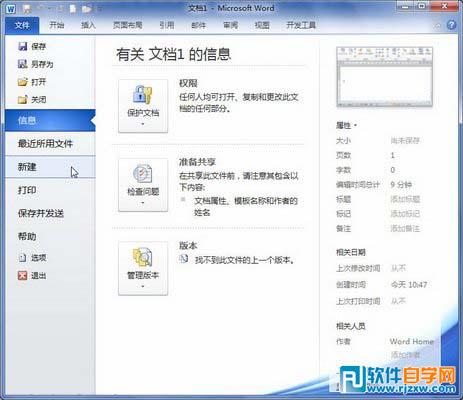Switch to the 页面布局 (Page Layout) tab
Viewport: 463px width, 400px height.
(128, 25)
